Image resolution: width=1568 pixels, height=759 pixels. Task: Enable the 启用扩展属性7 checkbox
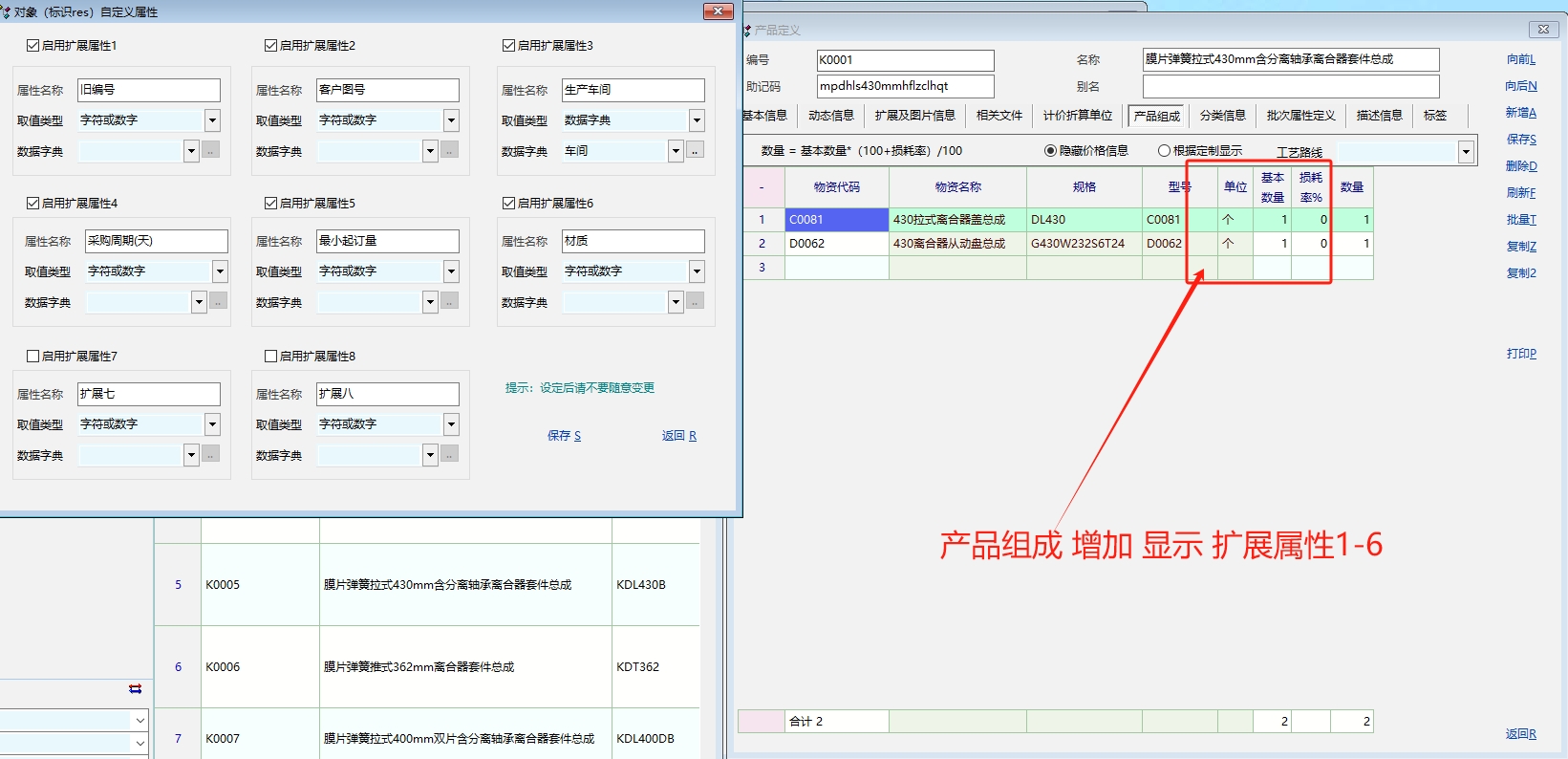[x=32, y=357]
